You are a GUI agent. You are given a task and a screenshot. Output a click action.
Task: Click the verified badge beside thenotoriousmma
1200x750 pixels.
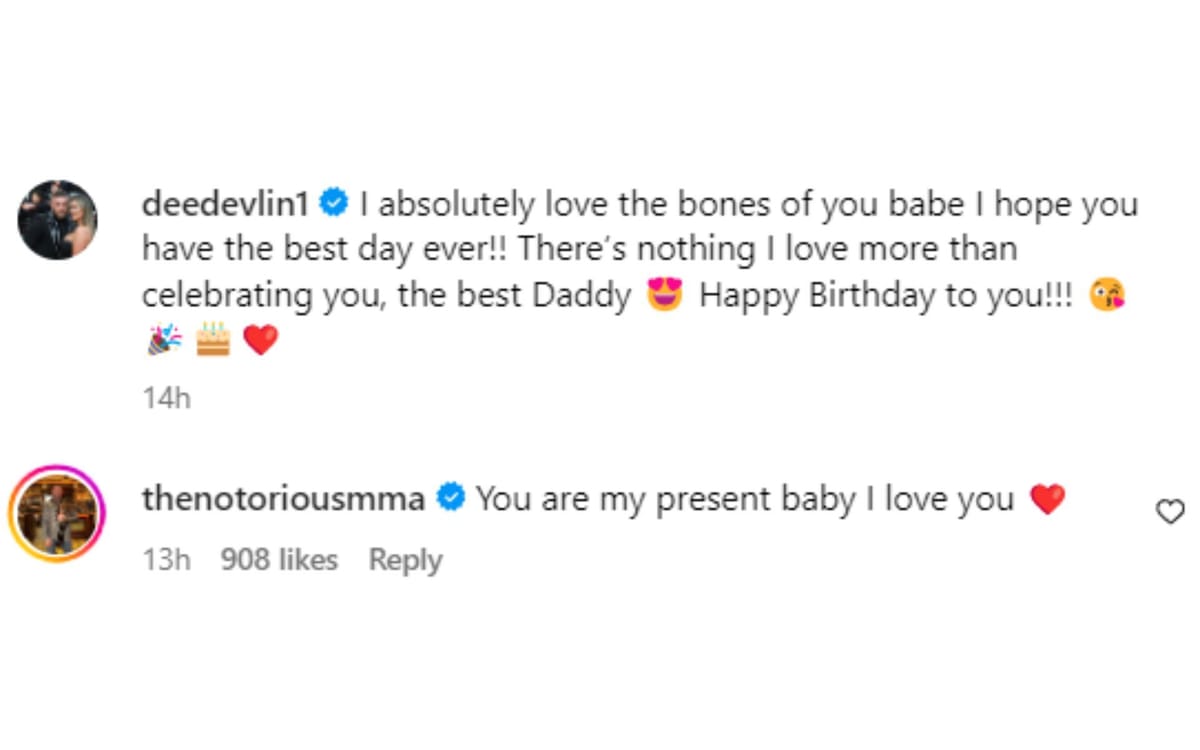[x=450, y=496]
